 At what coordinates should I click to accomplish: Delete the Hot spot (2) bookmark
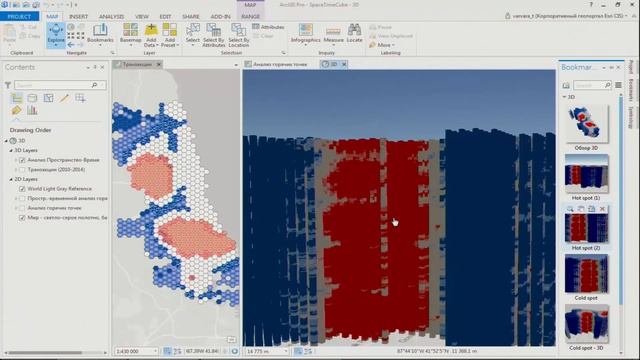pyautogui.click(x=602, y=209)
